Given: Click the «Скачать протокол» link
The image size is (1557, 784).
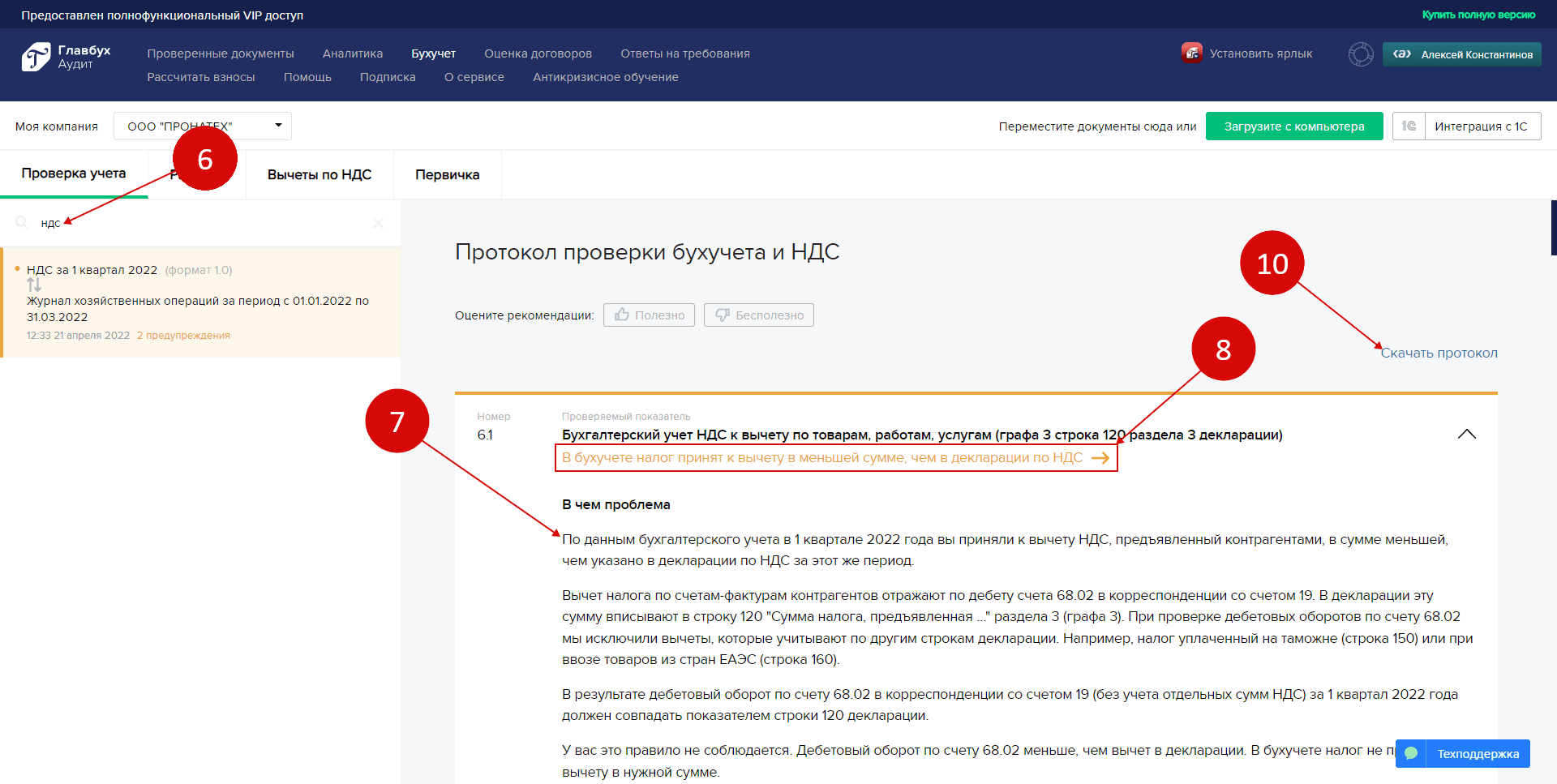Looking at the screenshot, I should pos(1439,353).
